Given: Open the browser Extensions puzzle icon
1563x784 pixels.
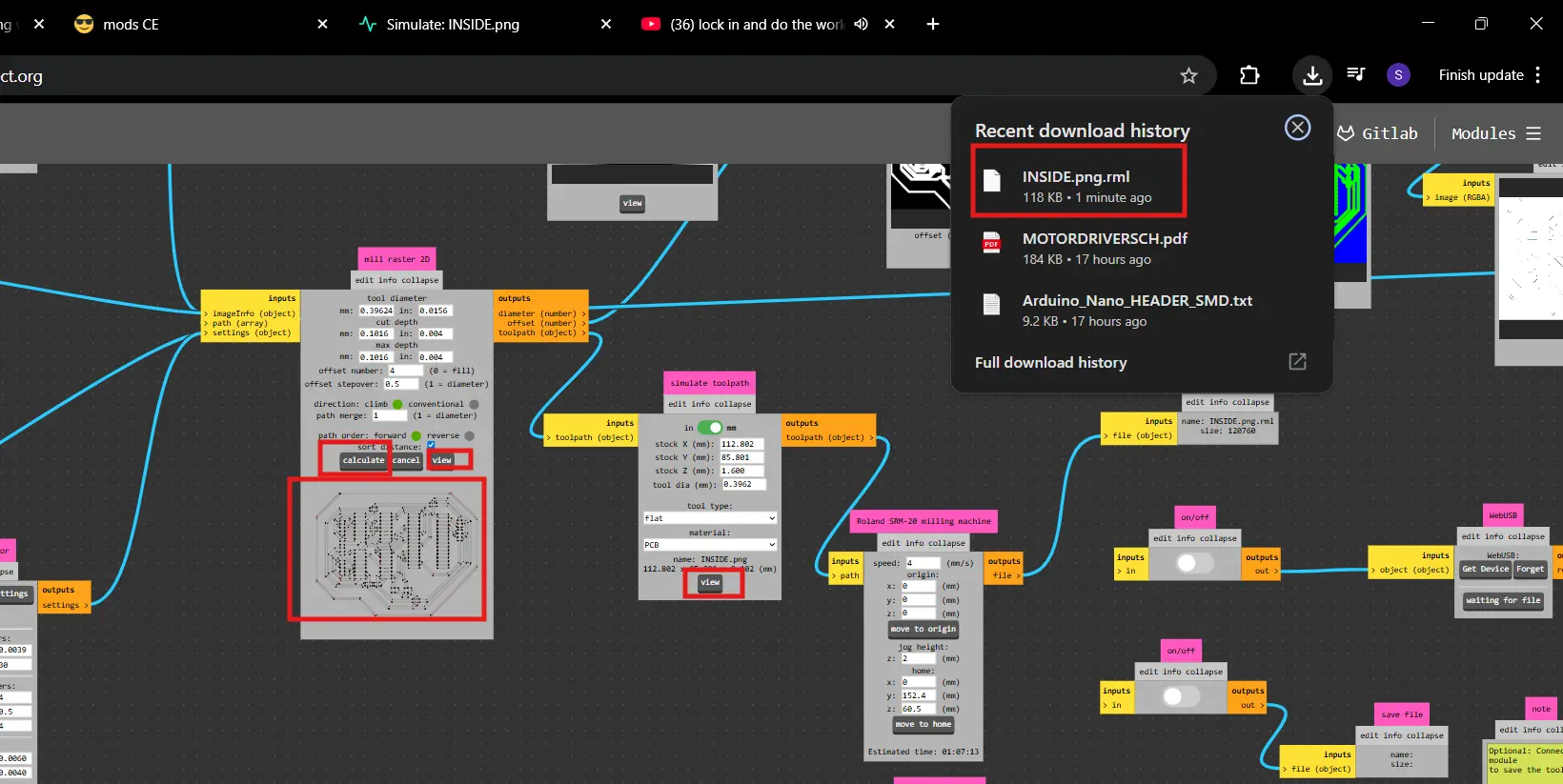Looking at the screenshot, I should [x=1249, y=75].
